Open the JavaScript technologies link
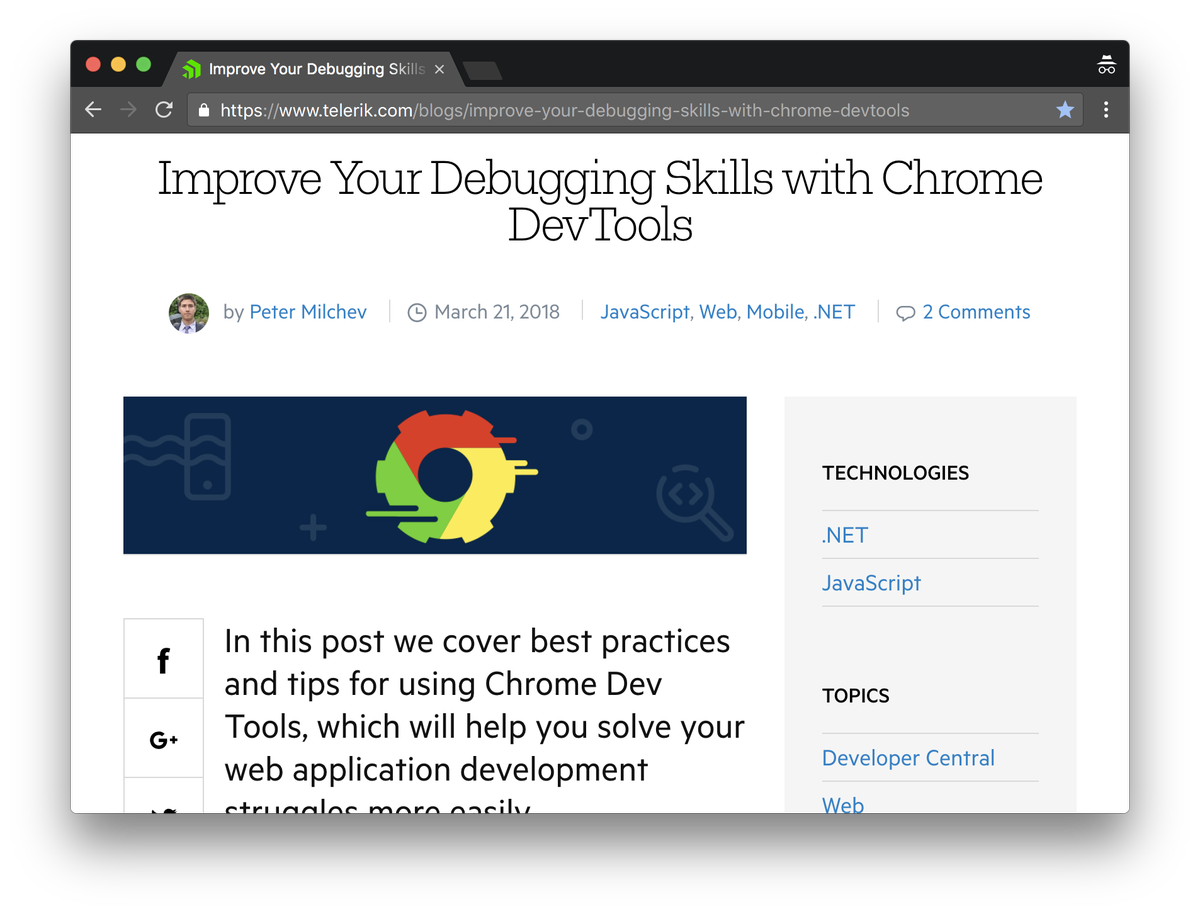 871,583
